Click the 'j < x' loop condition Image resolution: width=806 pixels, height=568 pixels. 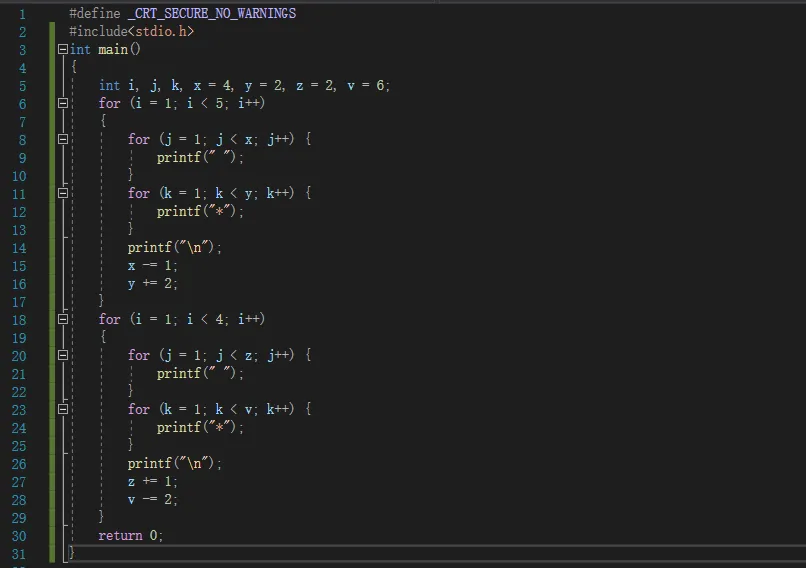pos(234,139)
